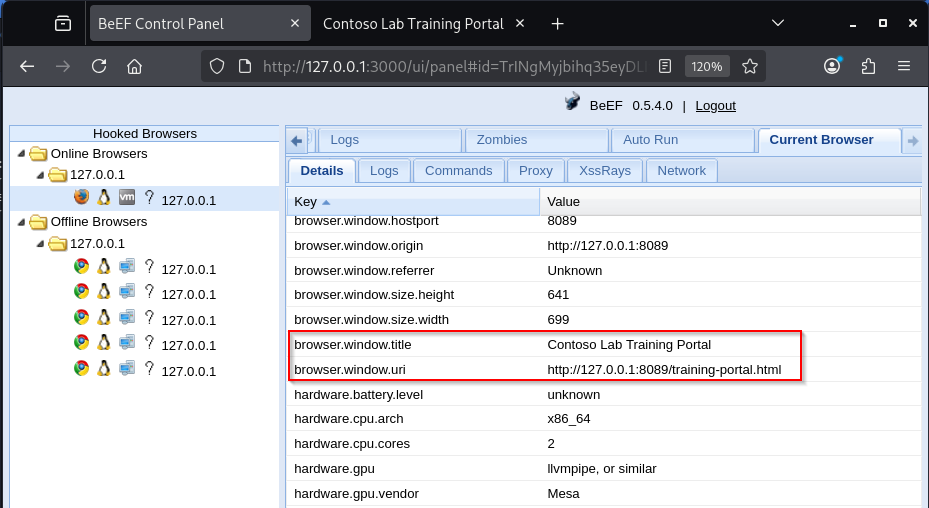Viewport: 929px width, 508px height.
Task: Click the browser.window.referrer value Unknown
Action: (574, 270)
